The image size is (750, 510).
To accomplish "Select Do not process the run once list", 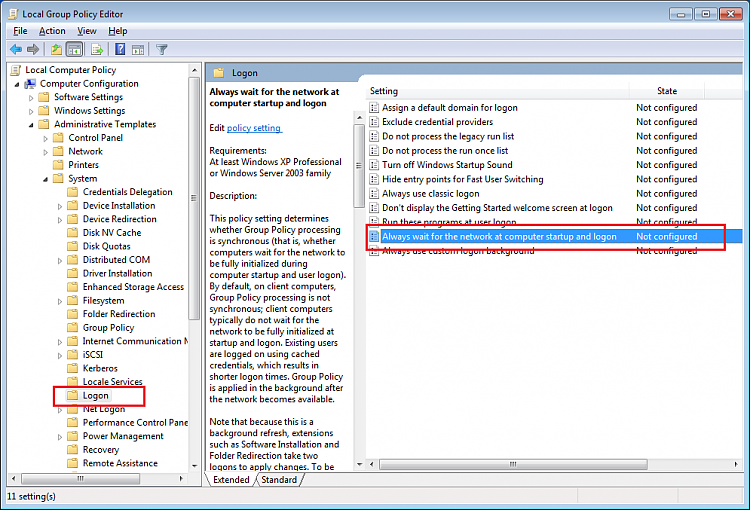I will (x=445, y=151).
